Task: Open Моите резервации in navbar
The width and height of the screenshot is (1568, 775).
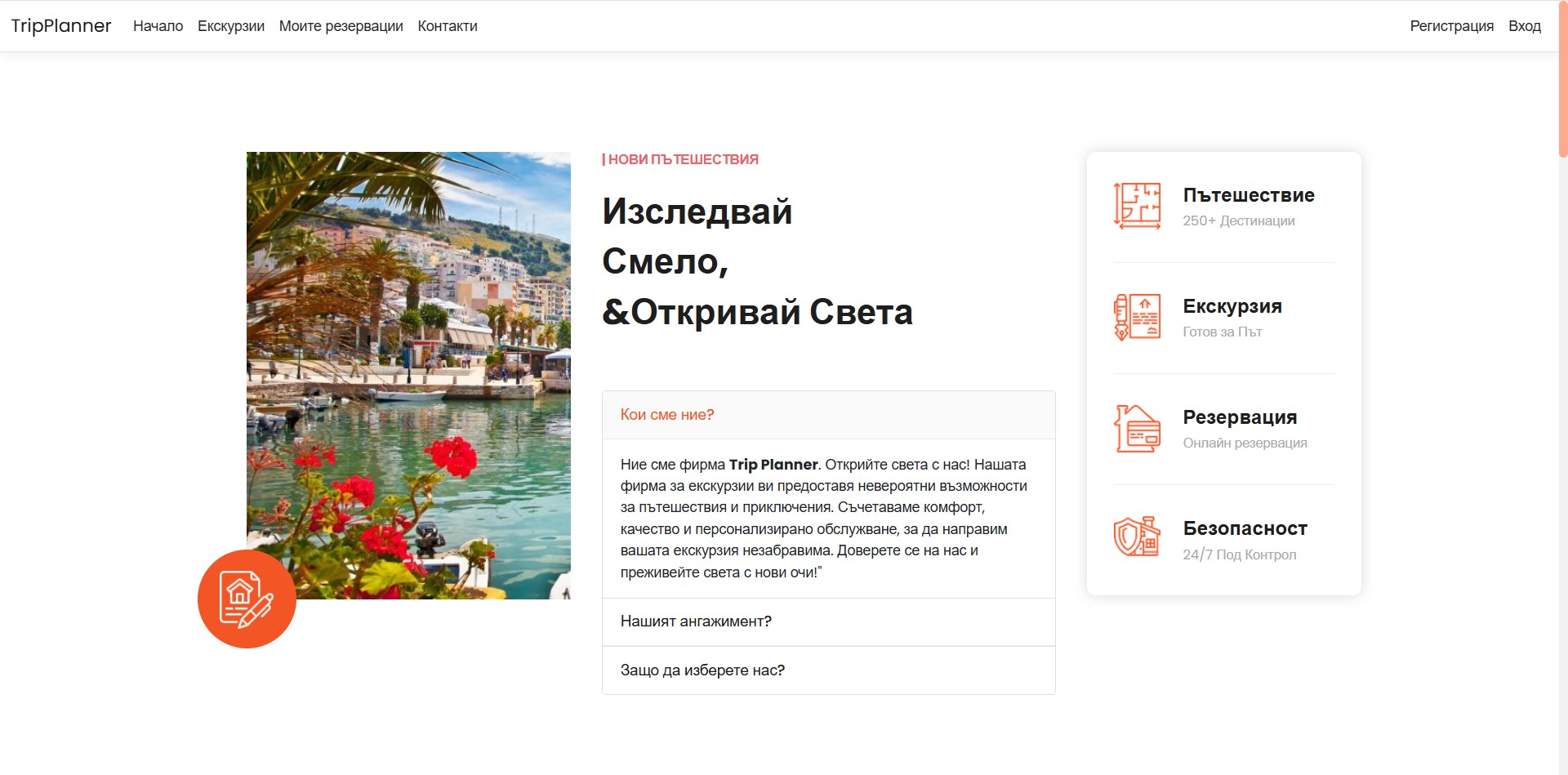Action: (x=341, y=26)
